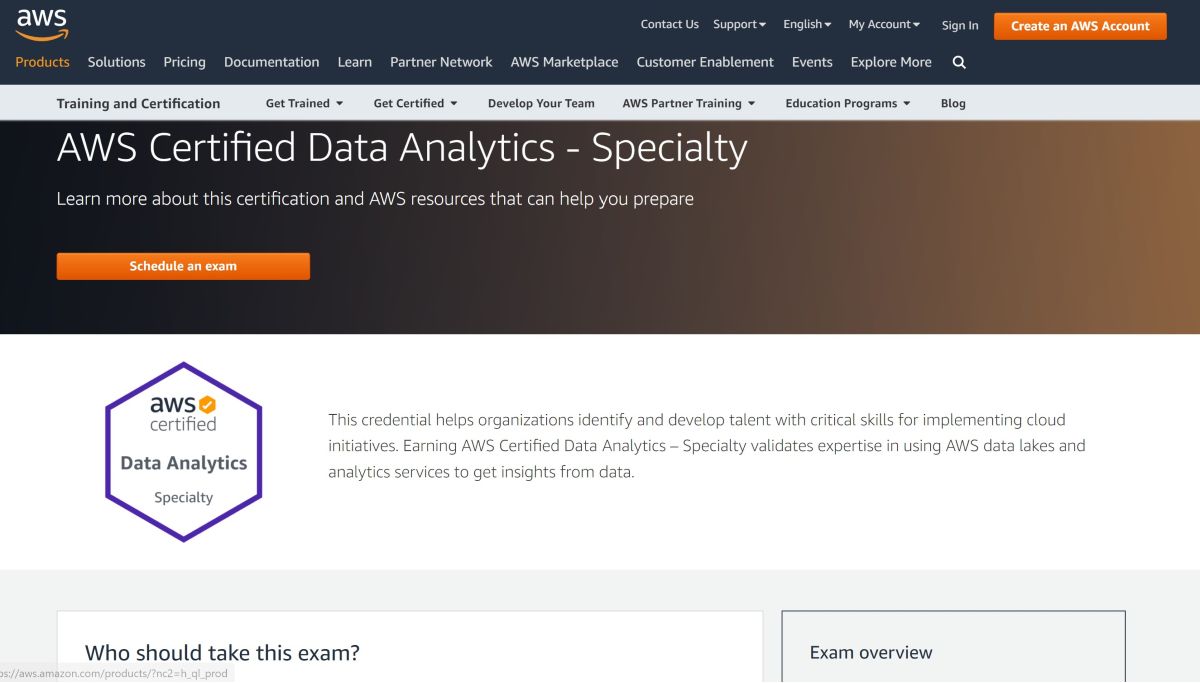Click Create an AWS Account

[1079, 26]
